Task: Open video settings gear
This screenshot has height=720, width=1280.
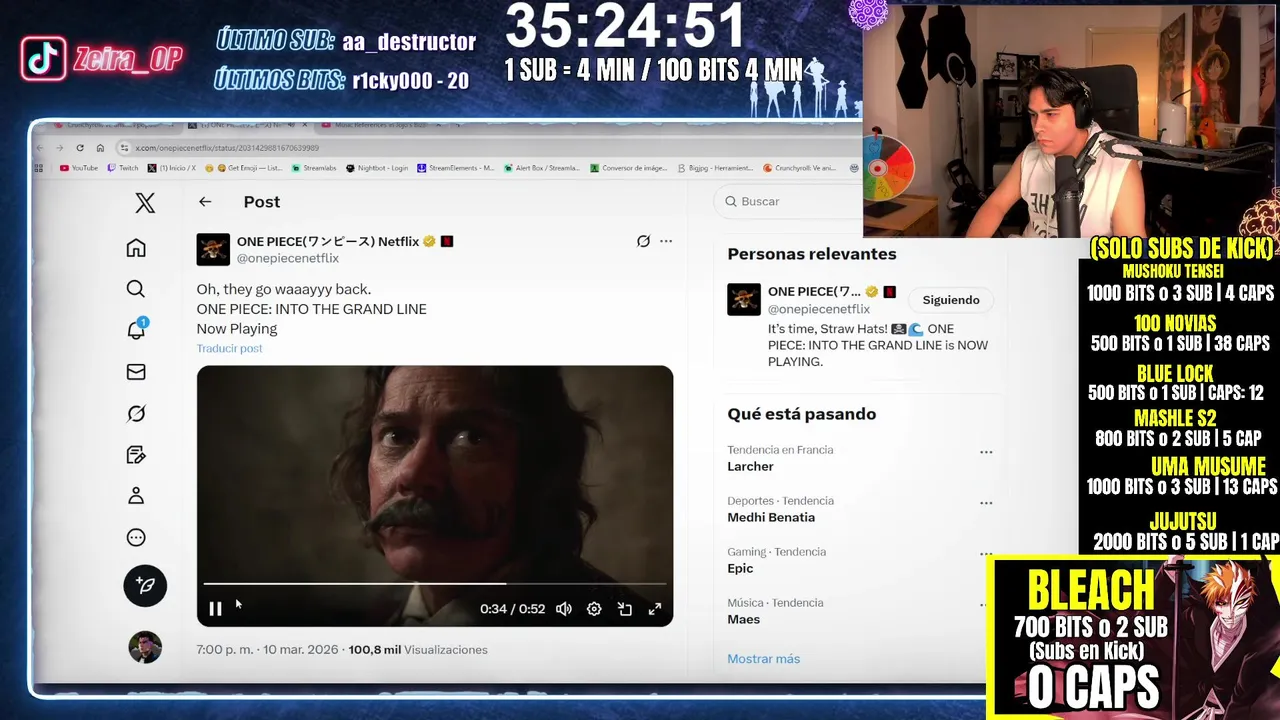Action: click(594, 609)
